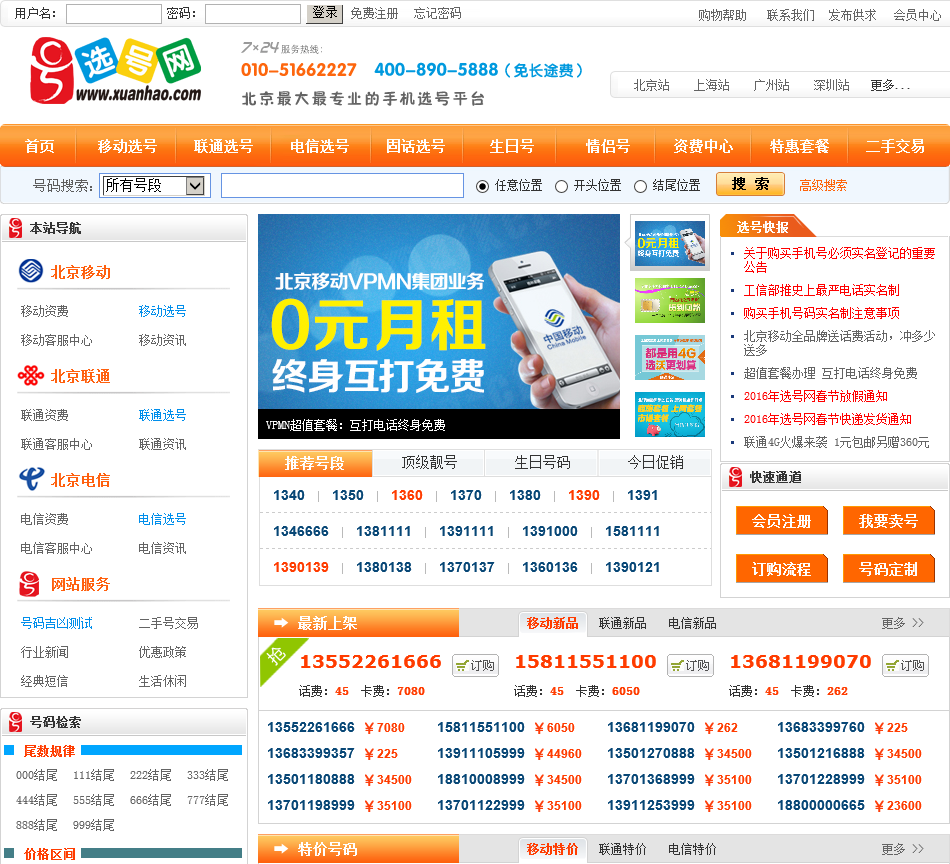Screen dimensions: 950x864
Task: Click the Beijing Telecom logo icon
Action: [x=31, y=479]
